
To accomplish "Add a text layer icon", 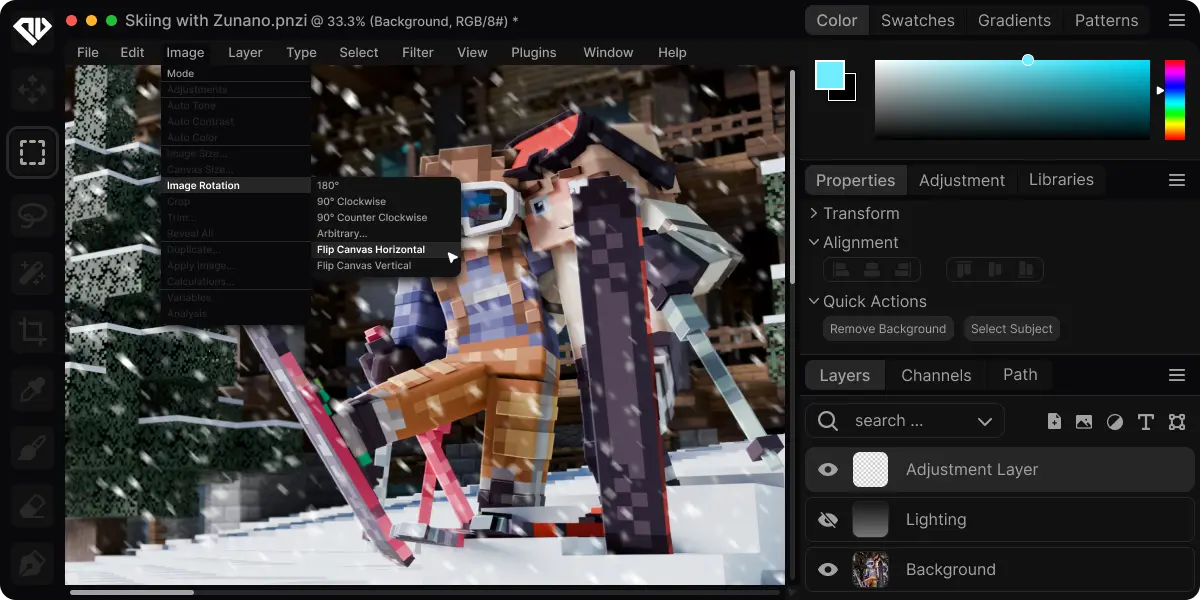I will tap(1146, 421).
